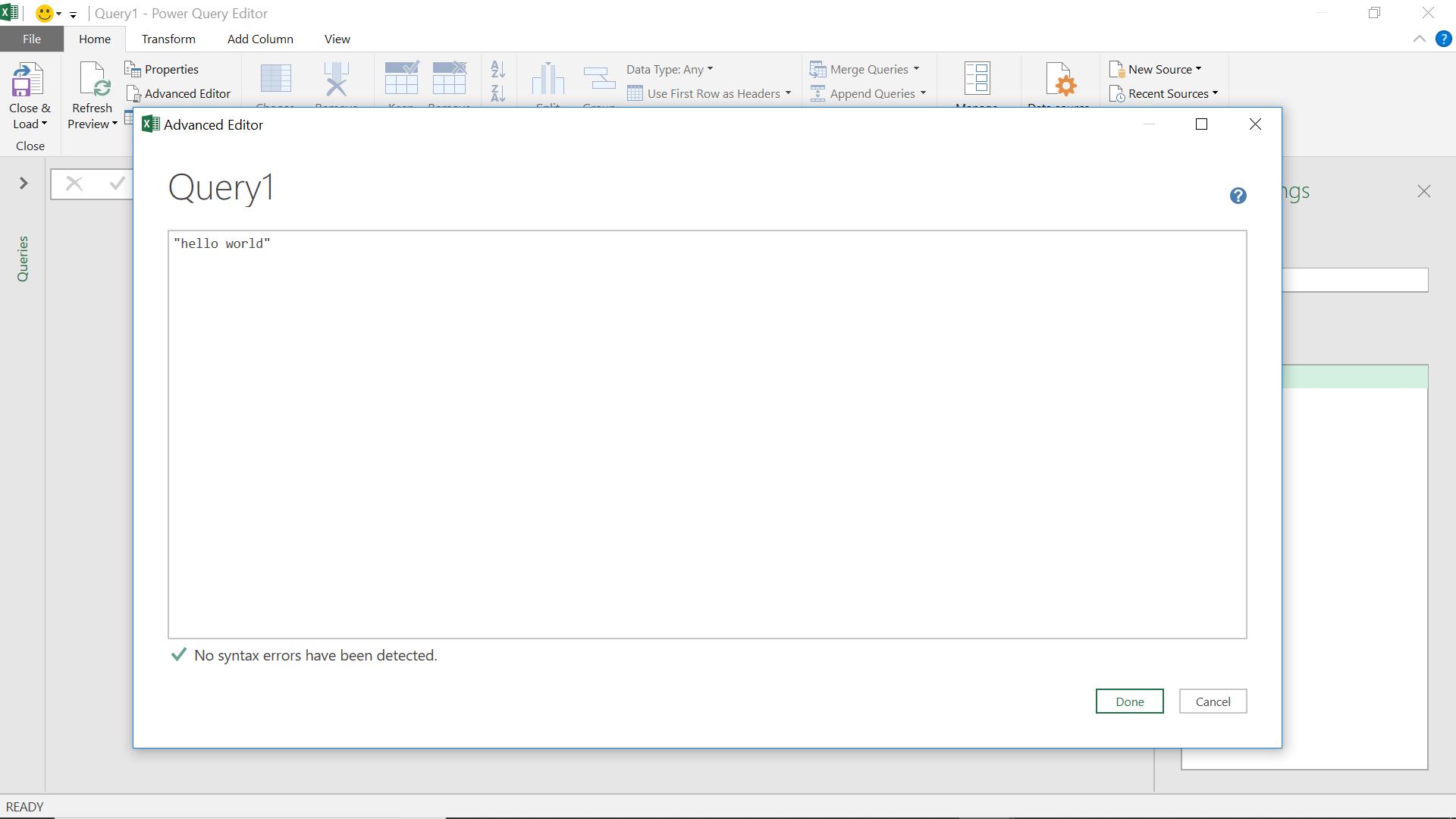This screenshot has height=819, width=1456.
Task: Open the Transform menu tab
Action: [x=168, y=38]
